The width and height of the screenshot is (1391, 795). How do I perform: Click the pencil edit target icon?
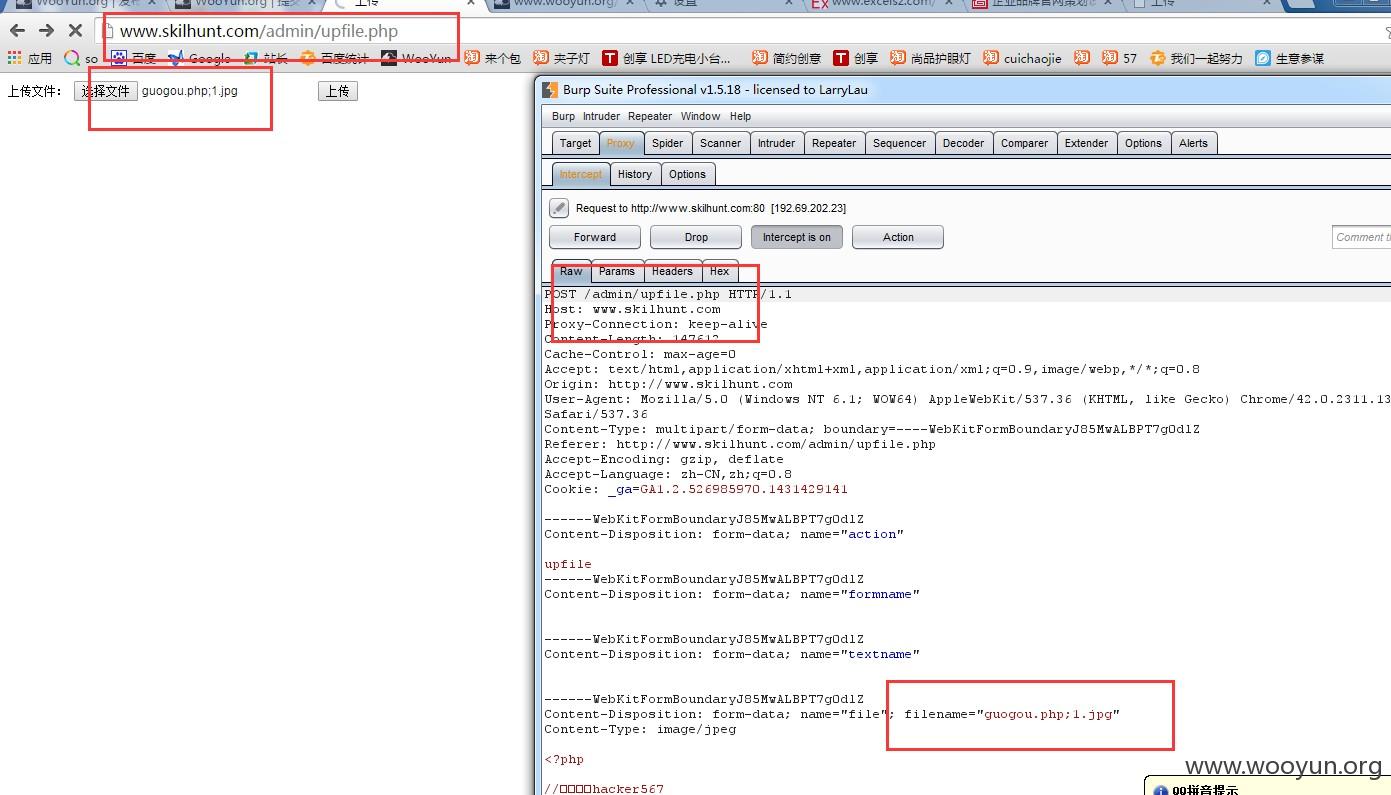(x=559, y=208)
